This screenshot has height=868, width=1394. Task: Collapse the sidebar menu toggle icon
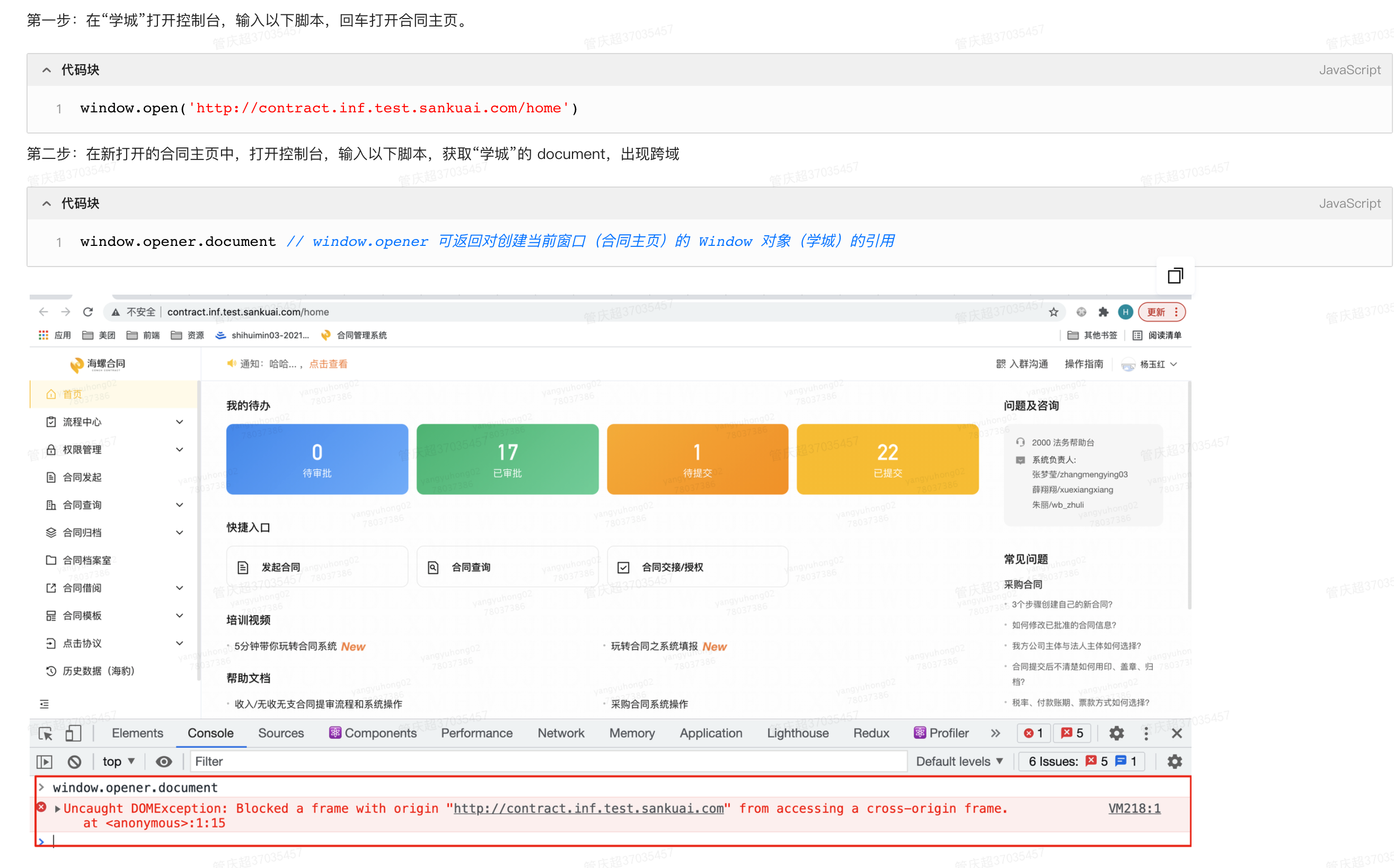(x=44, y=704)
